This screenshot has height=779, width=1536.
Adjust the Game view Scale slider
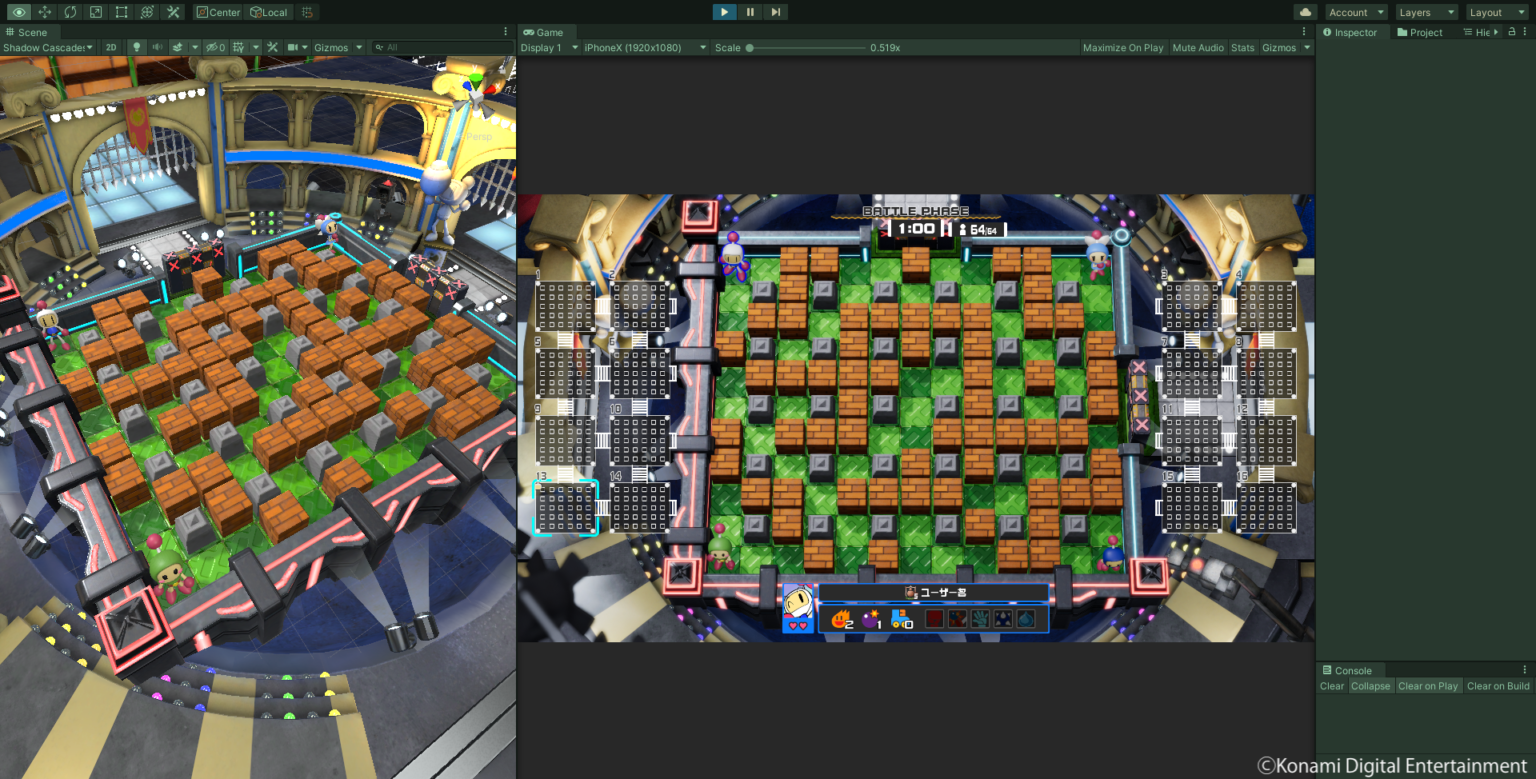point(750,47)
